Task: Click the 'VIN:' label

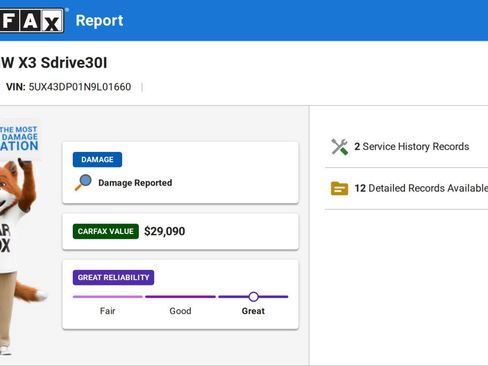Action: [16, 87]
